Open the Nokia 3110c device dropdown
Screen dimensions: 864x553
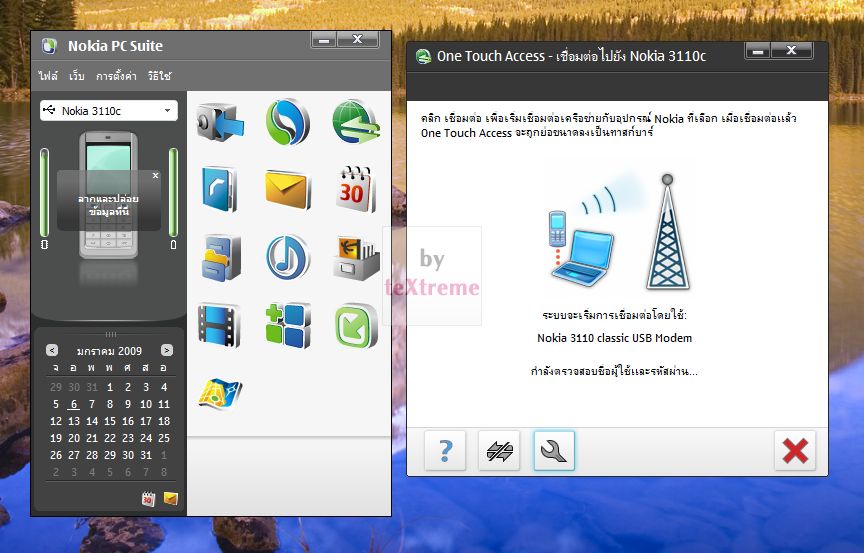coord(109,111)
